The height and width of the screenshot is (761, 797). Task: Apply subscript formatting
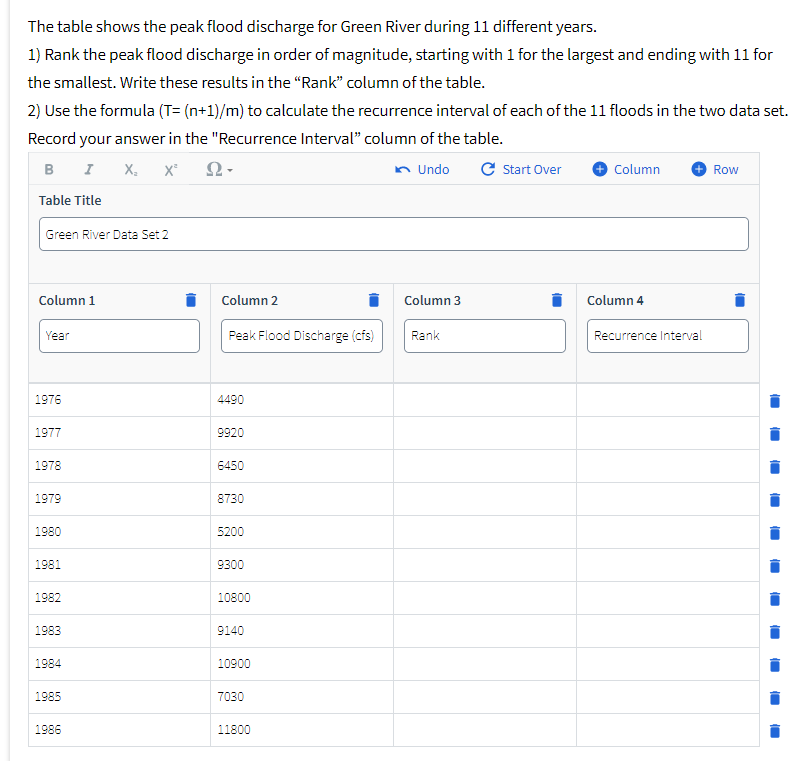coord(131,169)
